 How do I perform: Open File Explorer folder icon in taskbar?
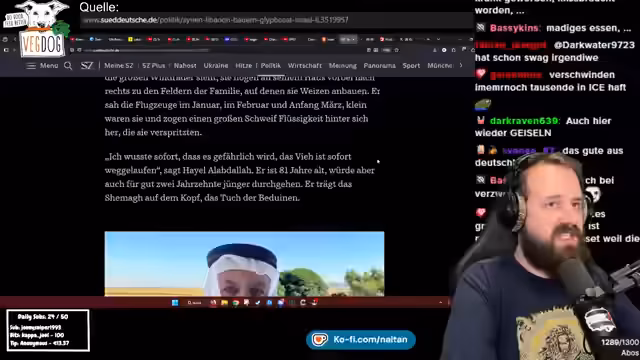[224, 302]
